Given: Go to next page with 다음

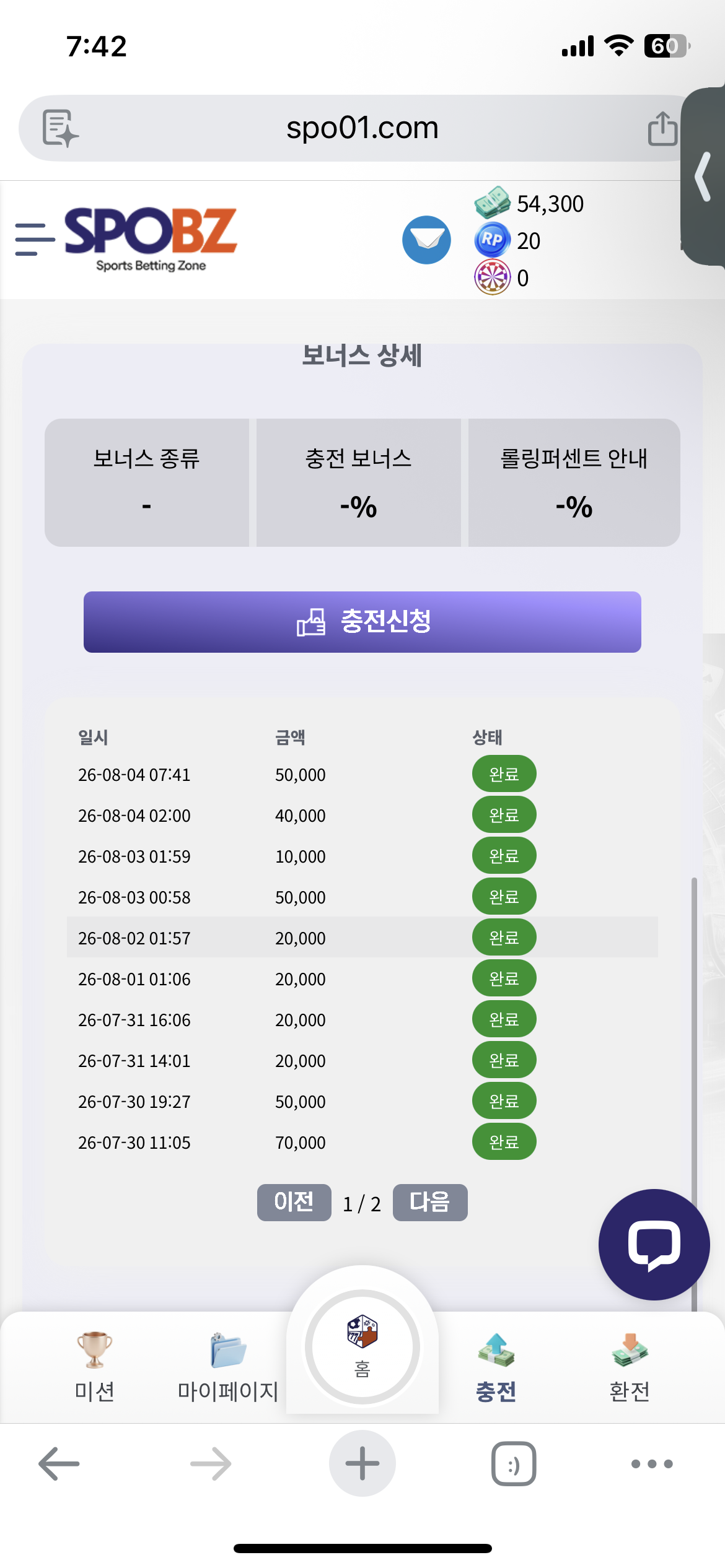Looking at the screenshot, I should [430, 1203].
